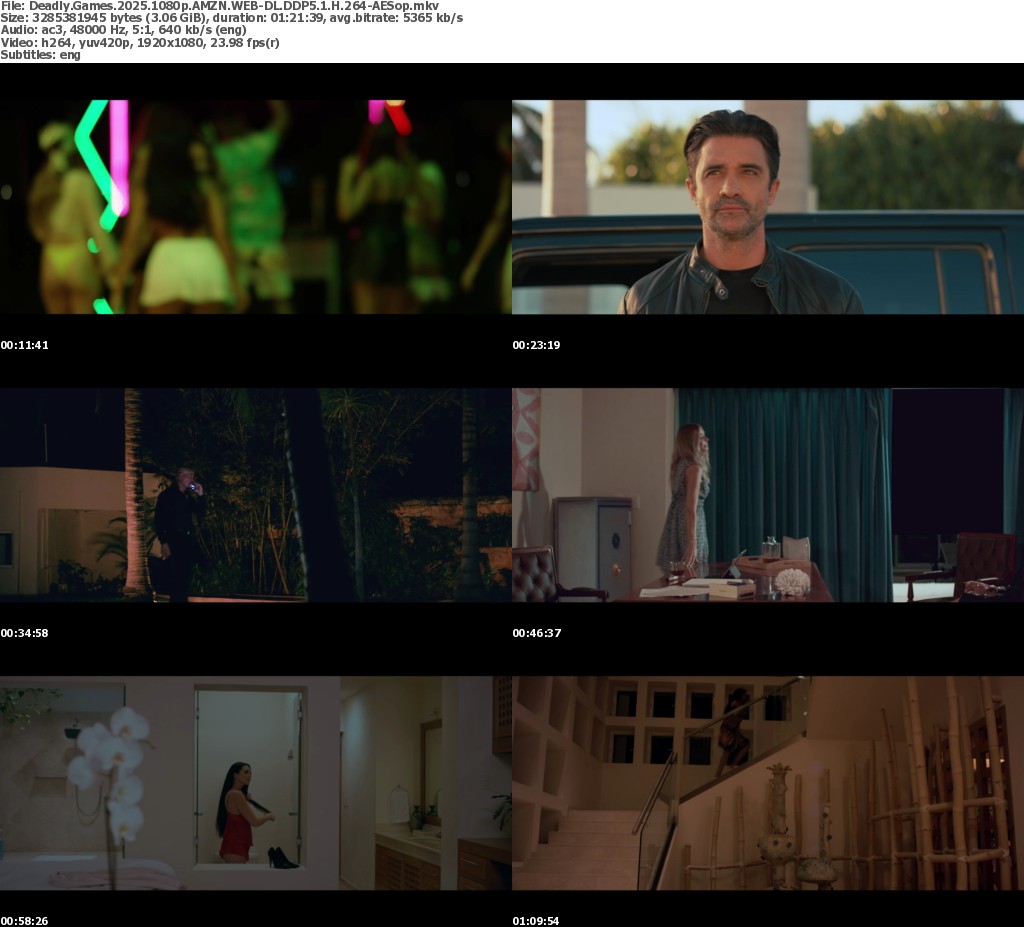Click the 00:46:37 timestamp

(x=537, y=633)
